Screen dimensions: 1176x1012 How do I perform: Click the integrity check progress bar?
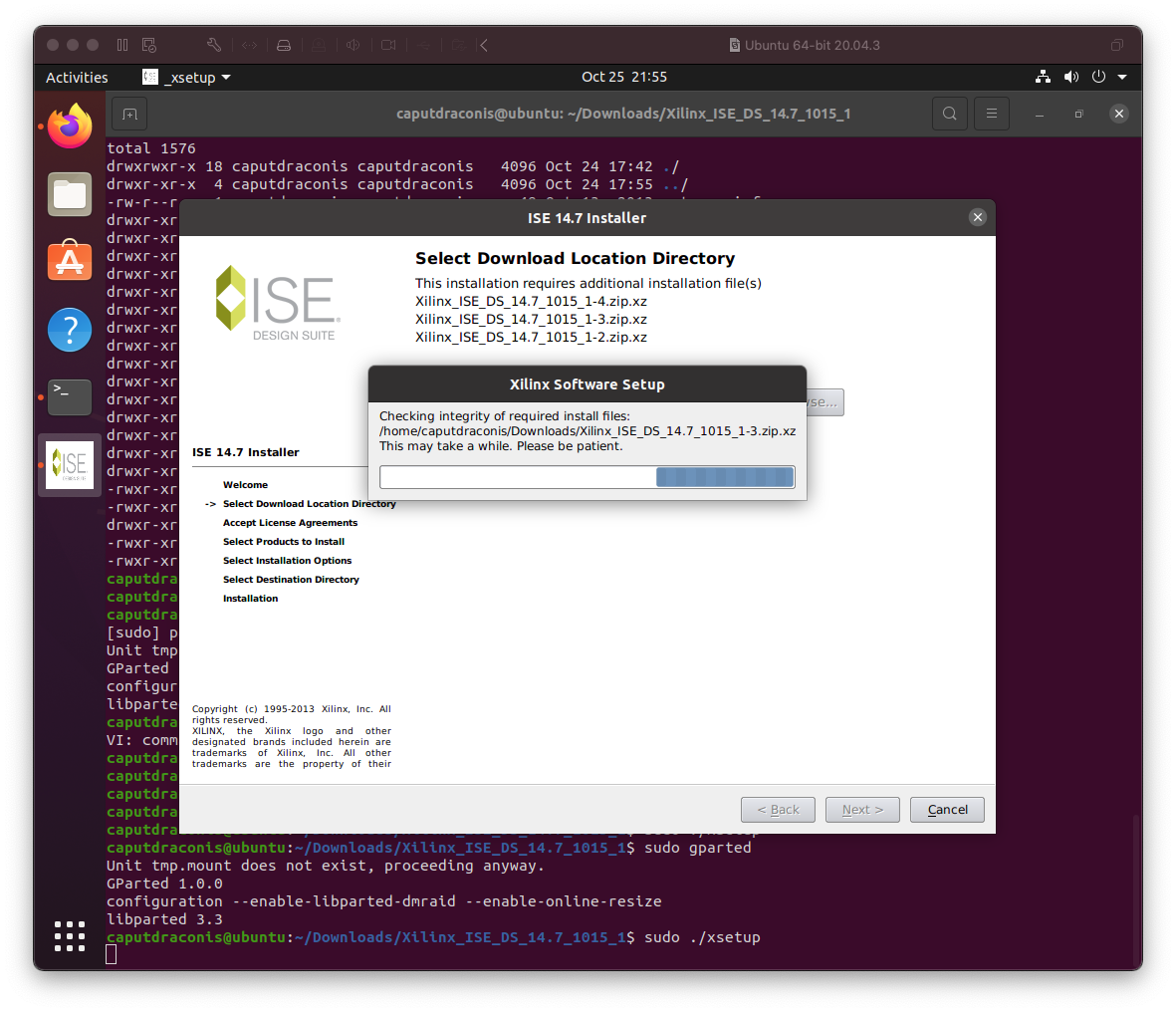click(588, 477)
